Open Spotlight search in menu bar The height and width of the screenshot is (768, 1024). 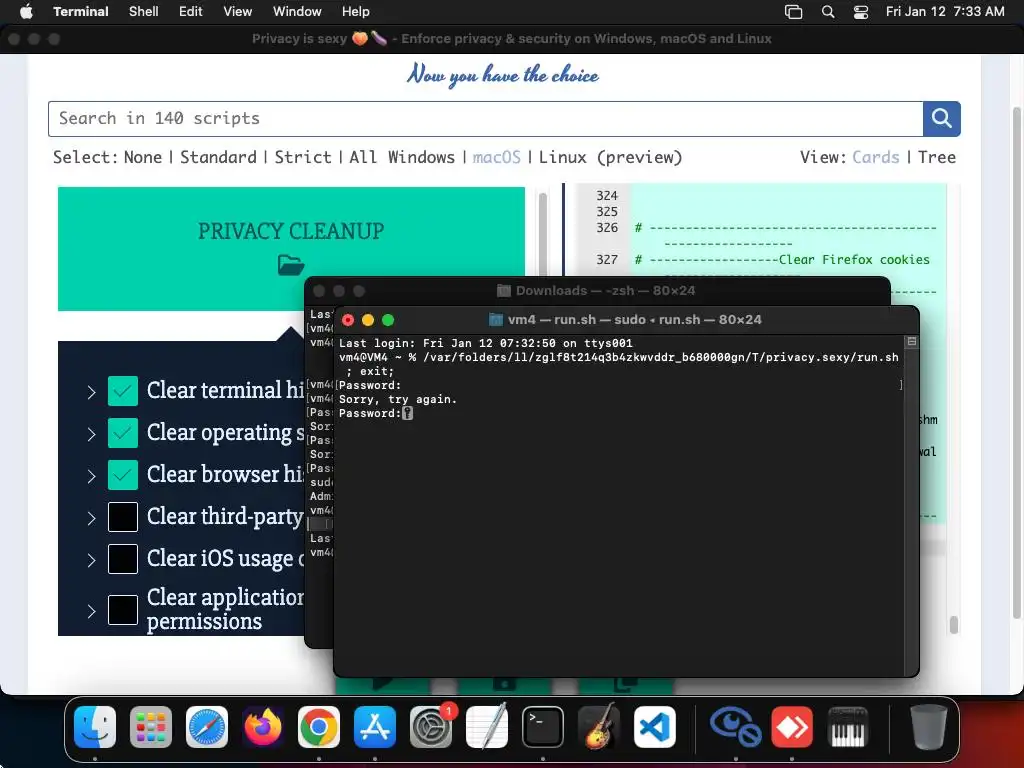(827, 12)
